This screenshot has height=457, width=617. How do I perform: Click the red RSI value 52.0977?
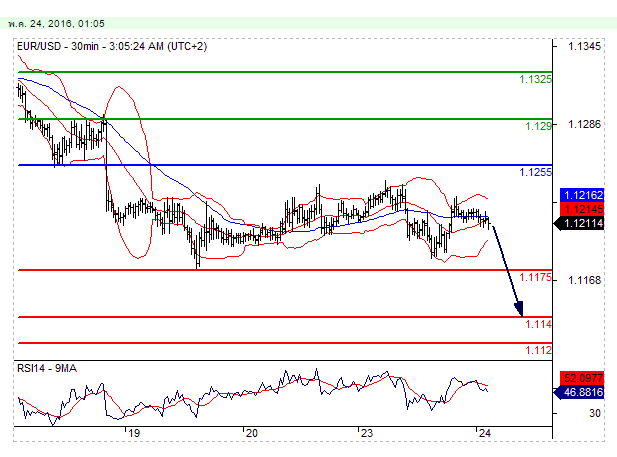click(x=582, y=378)
